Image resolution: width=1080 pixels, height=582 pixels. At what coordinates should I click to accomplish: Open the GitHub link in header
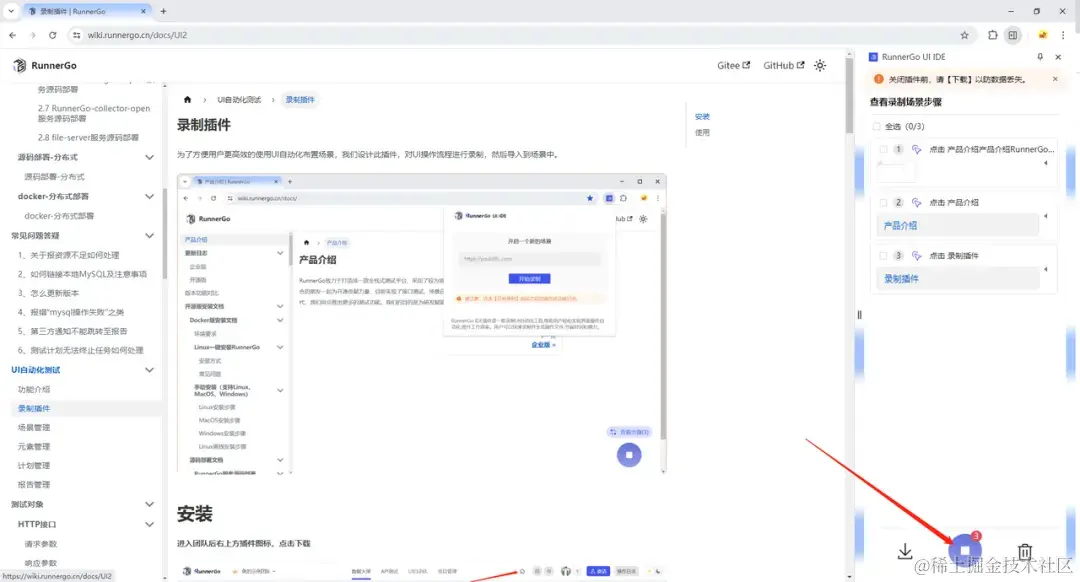pos(784,65)
